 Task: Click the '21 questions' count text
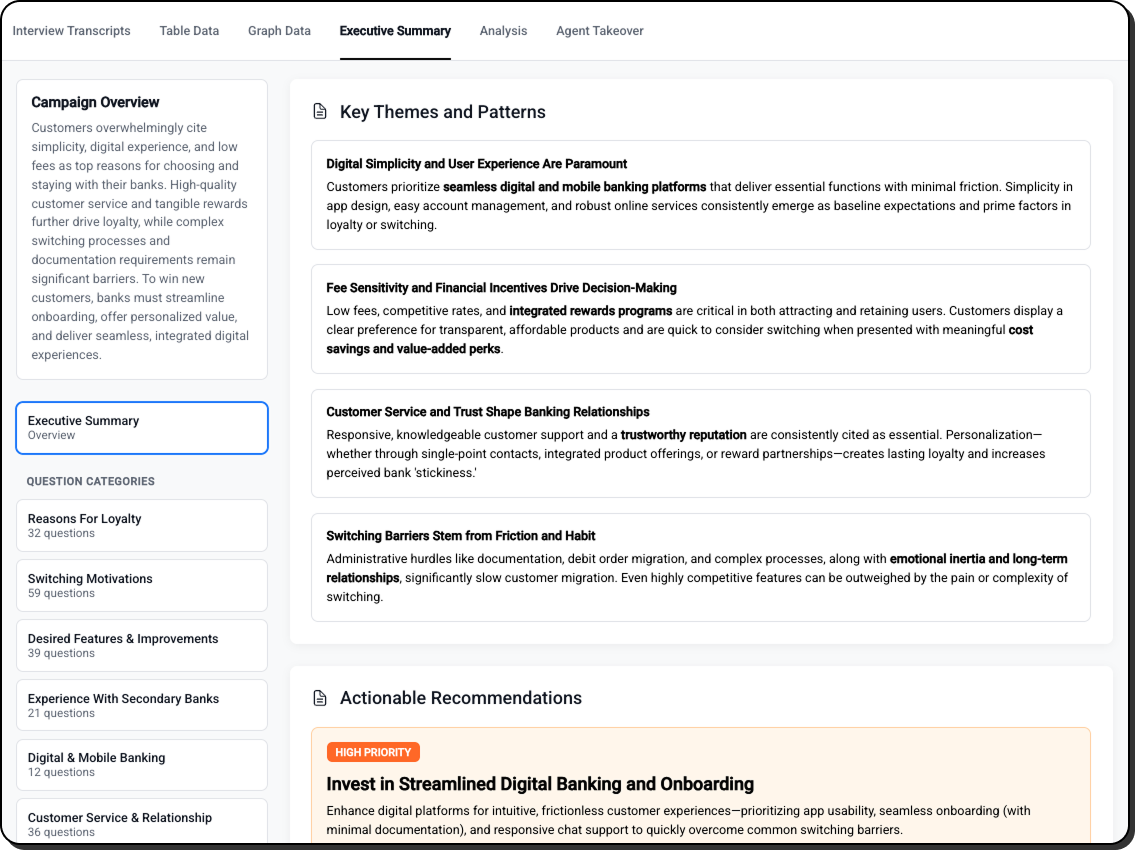pyautogui.click(x=61, y=714)
